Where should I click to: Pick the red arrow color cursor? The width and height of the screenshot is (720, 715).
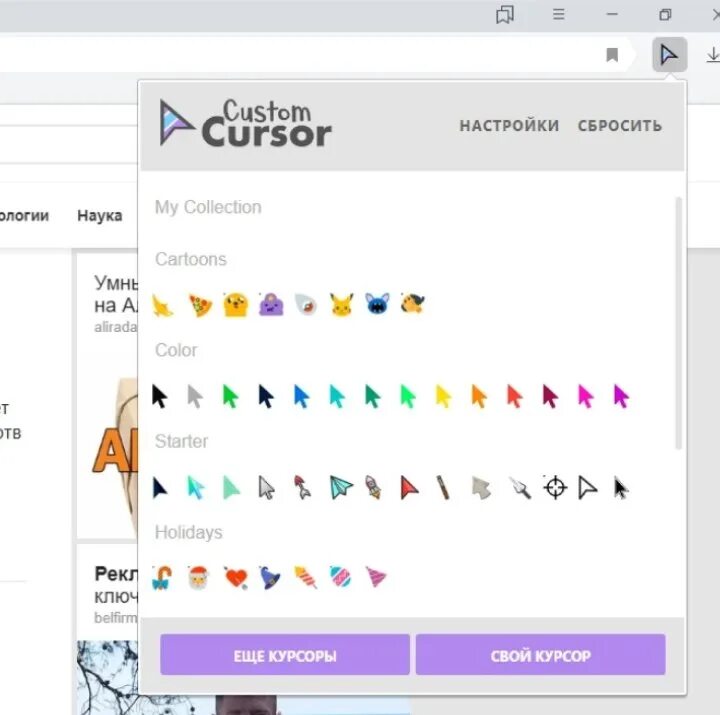(x=515, y=396)
